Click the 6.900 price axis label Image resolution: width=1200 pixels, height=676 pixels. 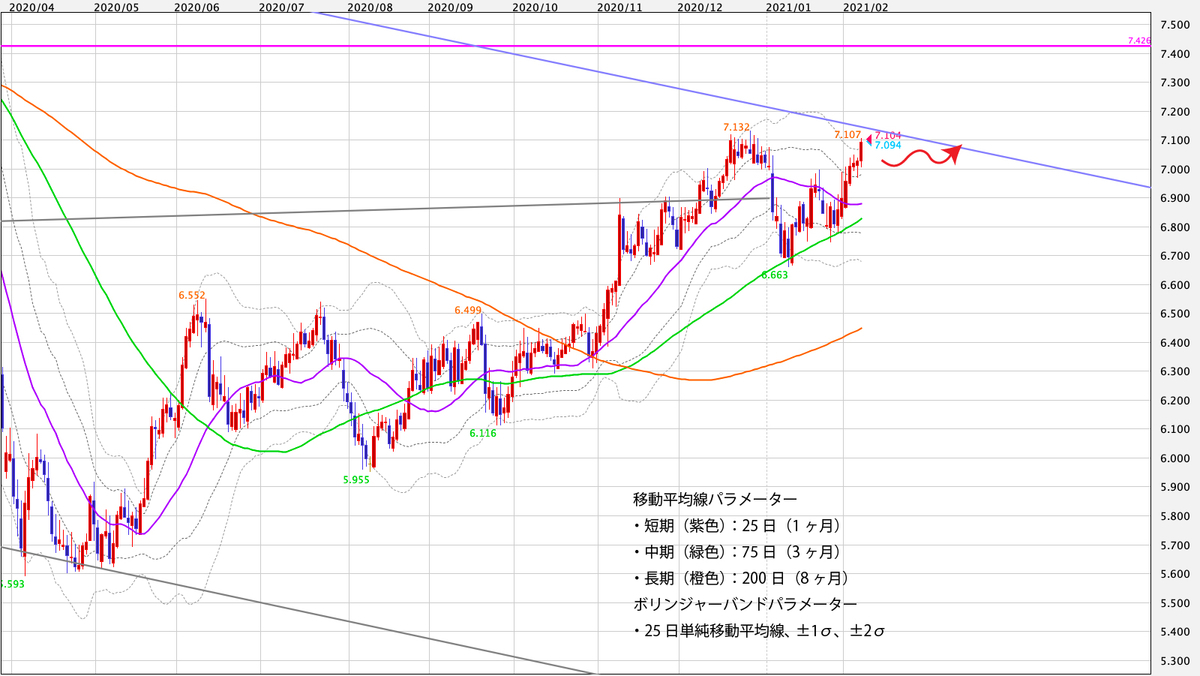[1174, 199]
